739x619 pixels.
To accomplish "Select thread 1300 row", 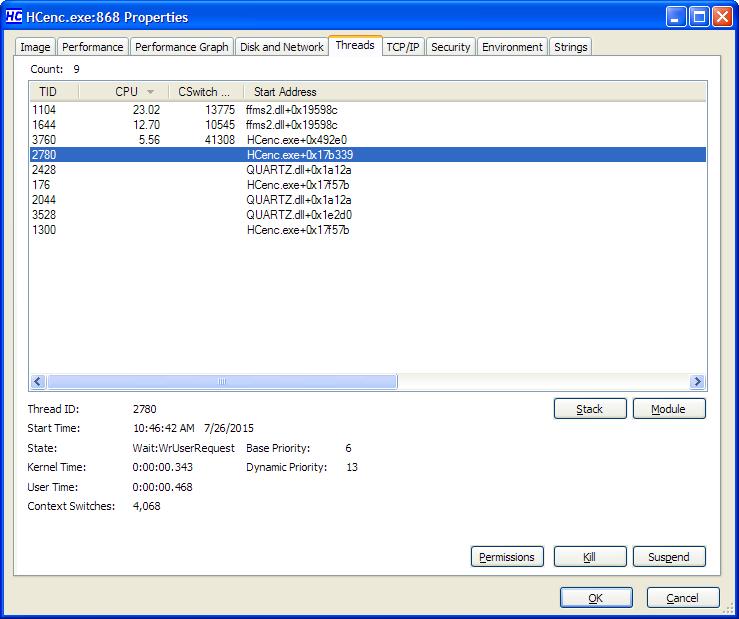I will pyautogui.click(x=368, y=230).
